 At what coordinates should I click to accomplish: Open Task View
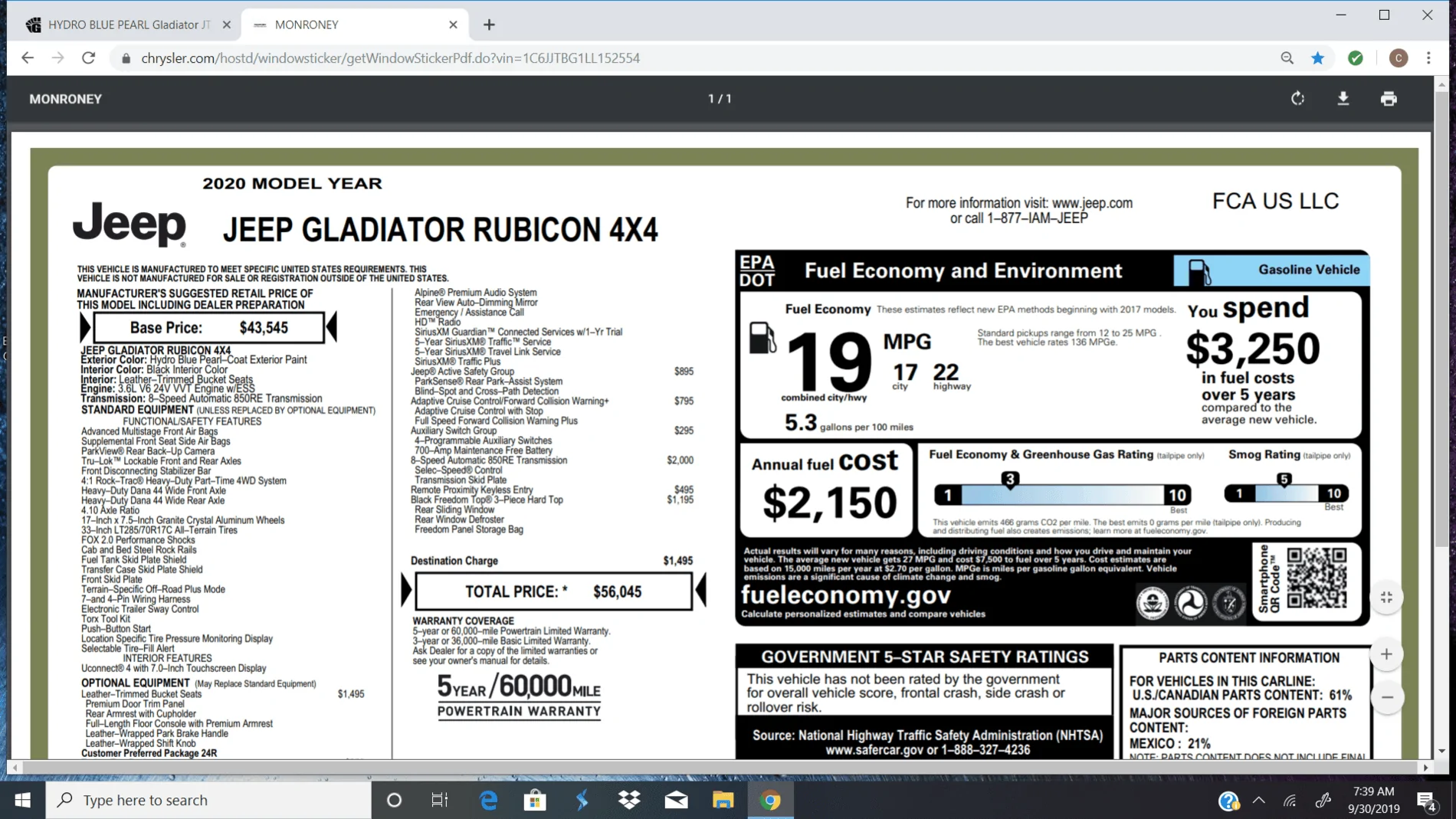[x=440, y=800]
